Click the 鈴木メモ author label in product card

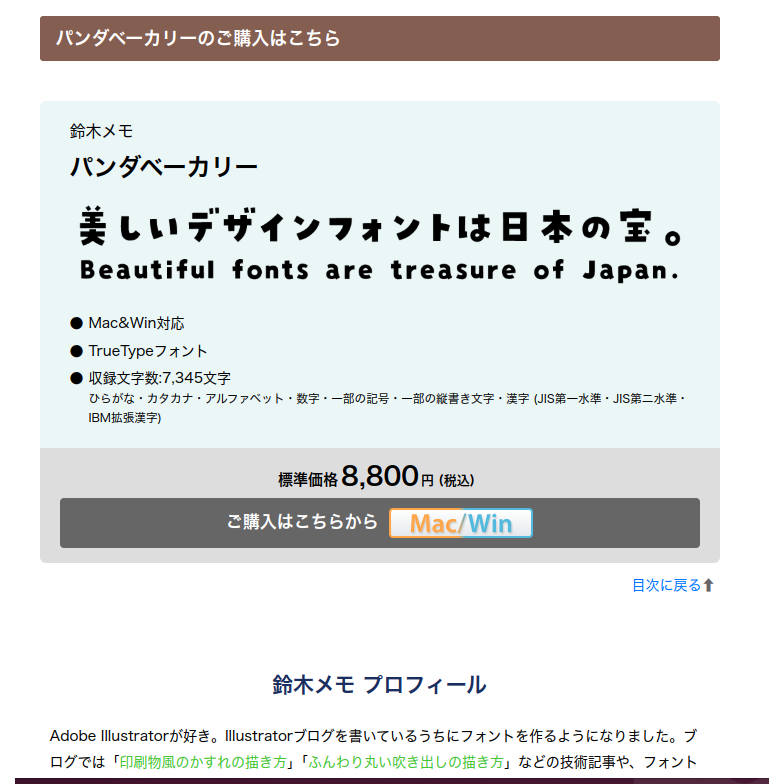click(x=101, y=131)
